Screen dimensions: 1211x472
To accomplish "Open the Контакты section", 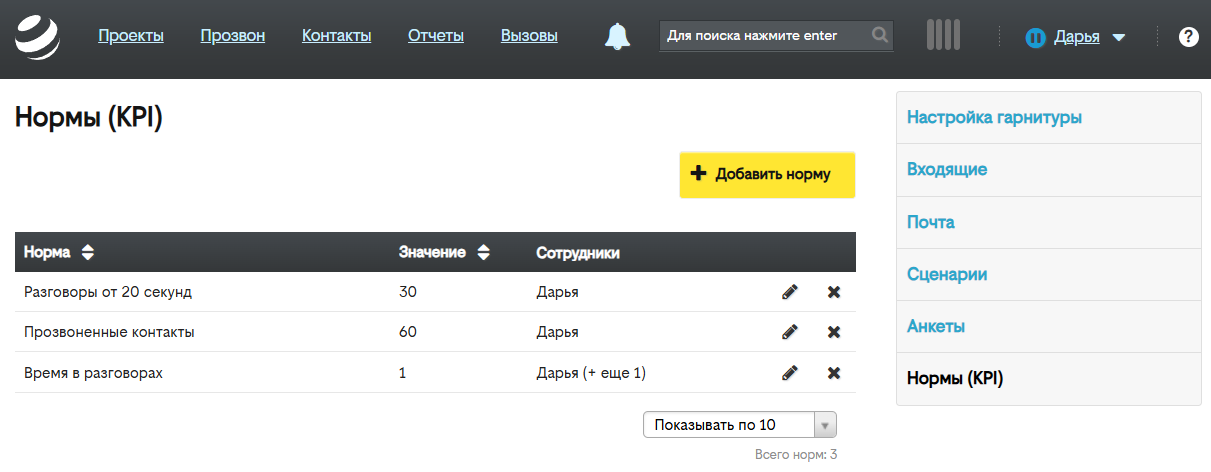I will tap(337, 36).
